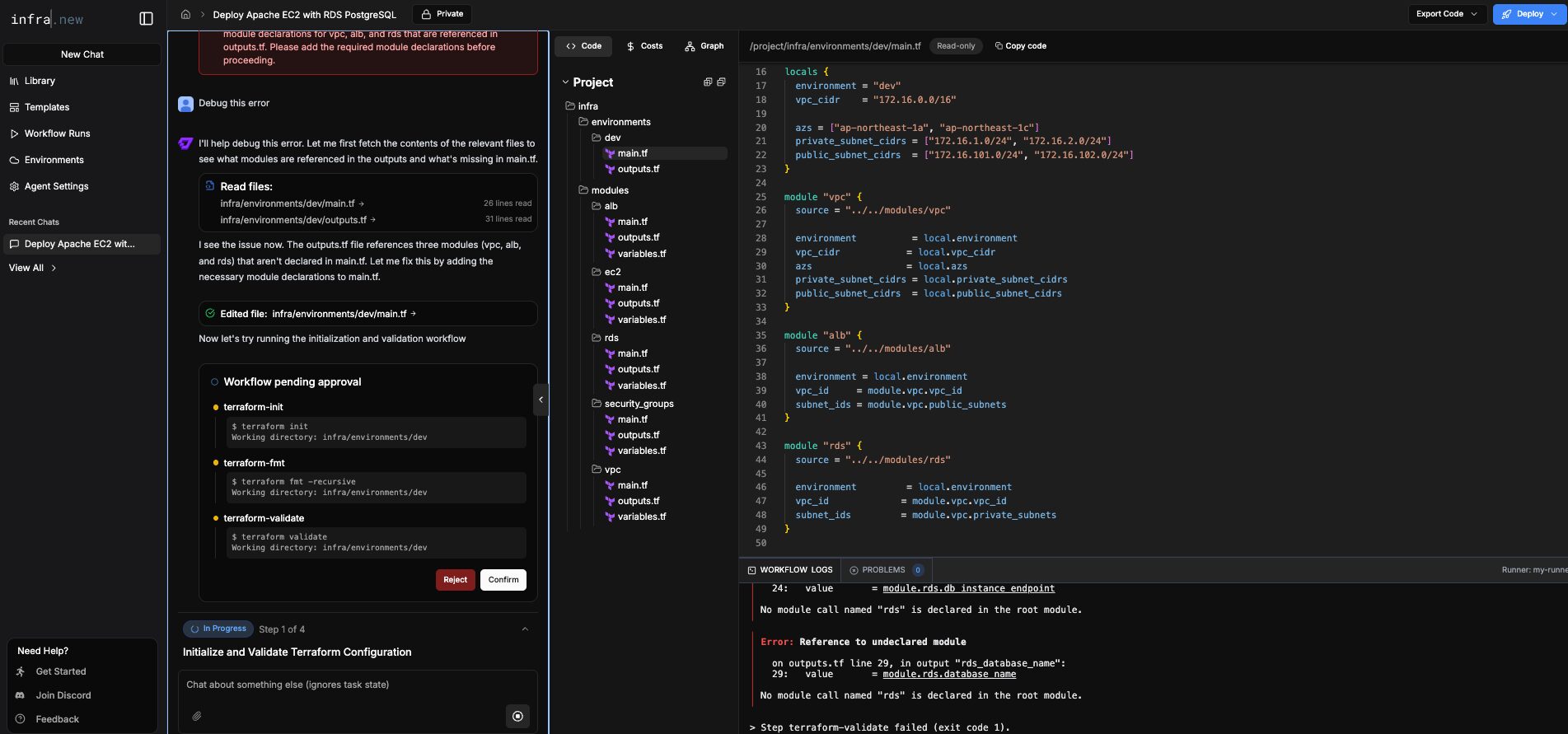The image size is (1568, 734).
Task: Click the Copy code button
Action: (1021, 46)
